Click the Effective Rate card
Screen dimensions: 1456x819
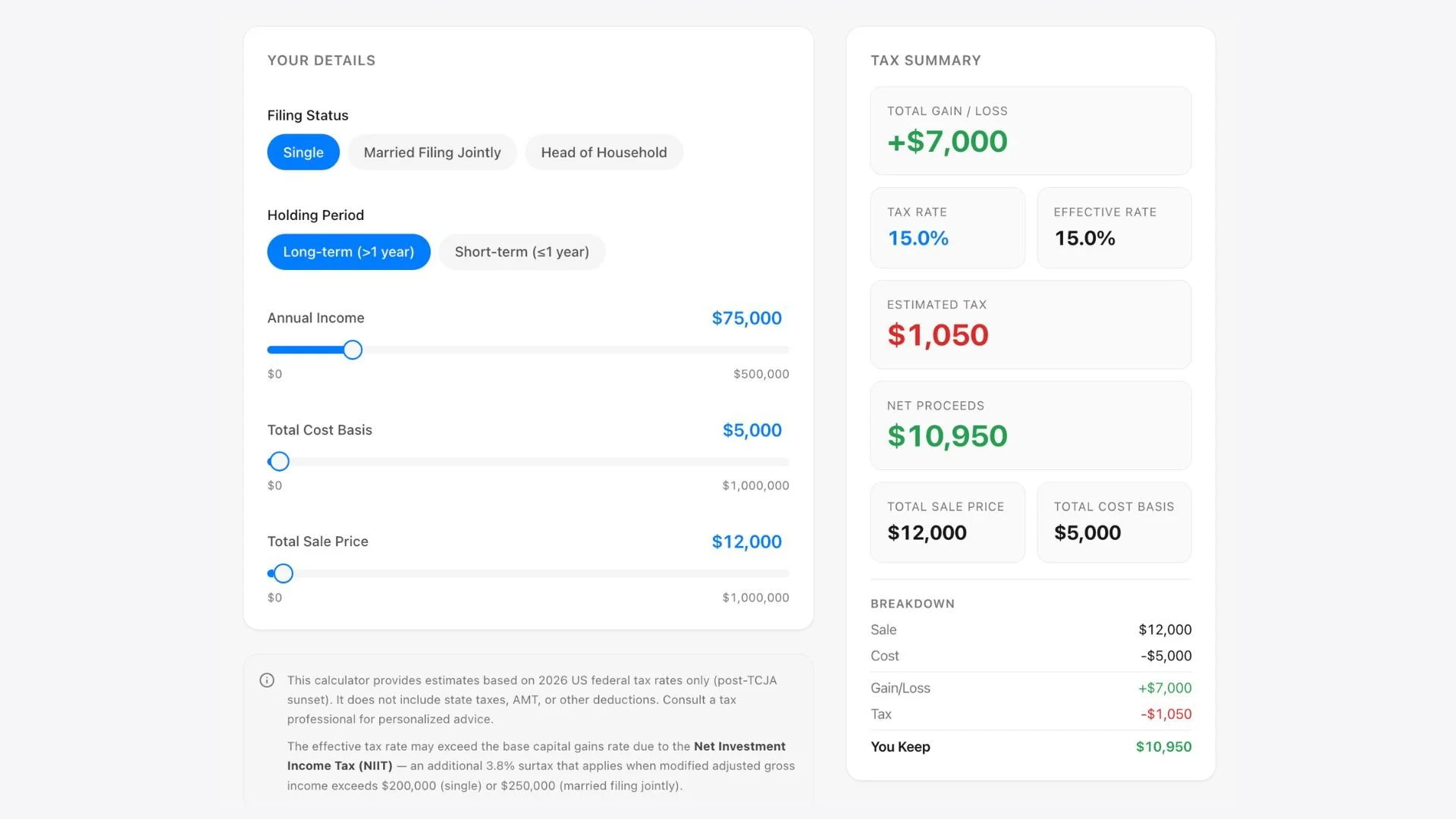[x=1114, y=227]
